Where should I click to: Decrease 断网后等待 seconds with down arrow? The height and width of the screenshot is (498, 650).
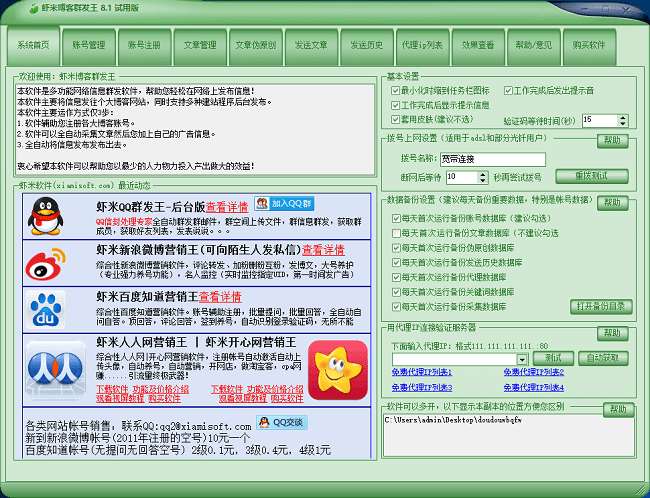(483, 180)
